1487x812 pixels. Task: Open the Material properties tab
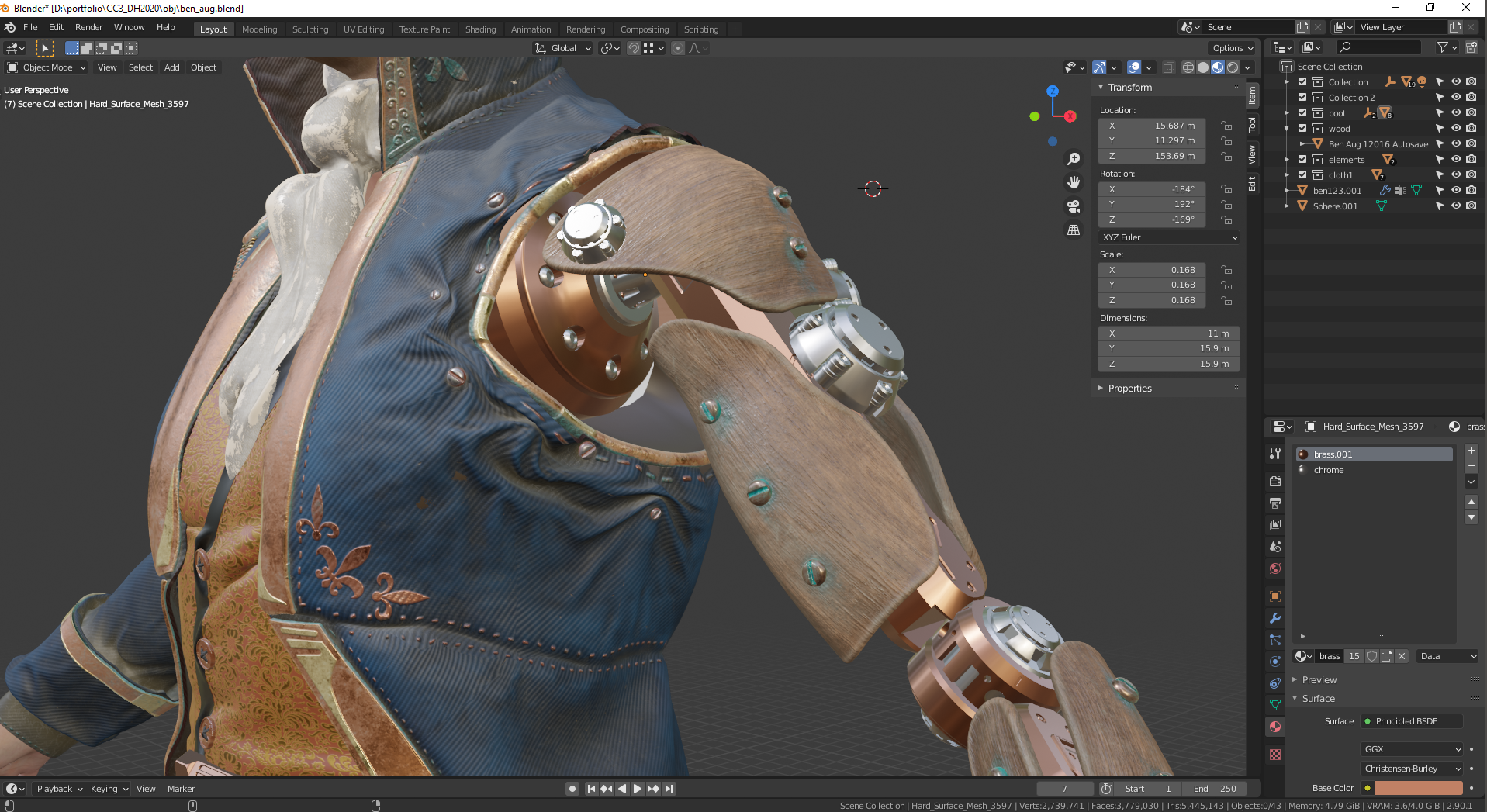1275,727
